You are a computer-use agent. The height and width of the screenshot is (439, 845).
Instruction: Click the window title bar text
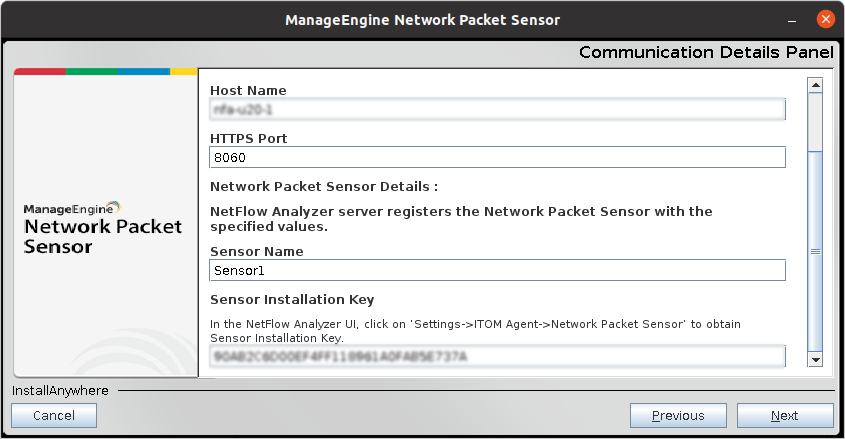pos(422,20)
